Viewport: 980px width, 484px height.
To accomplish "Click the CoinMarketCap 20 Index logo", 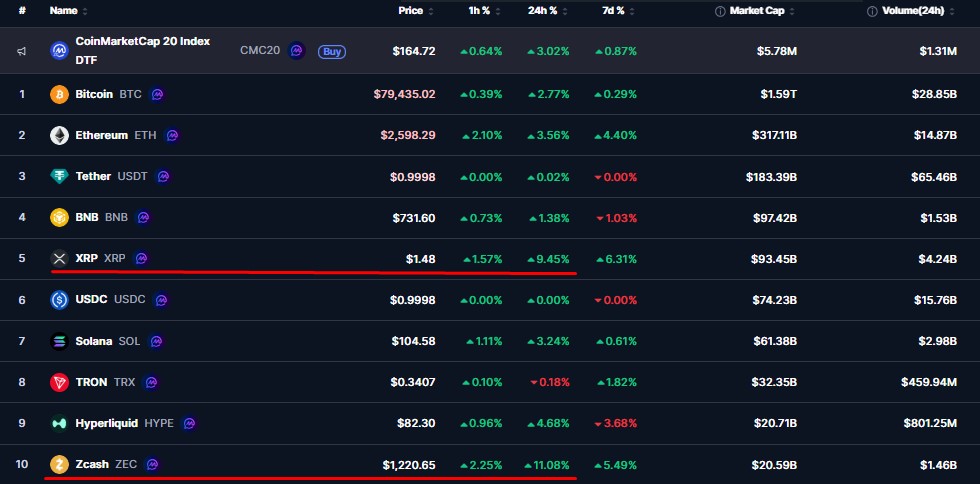I will pos(59,51).
